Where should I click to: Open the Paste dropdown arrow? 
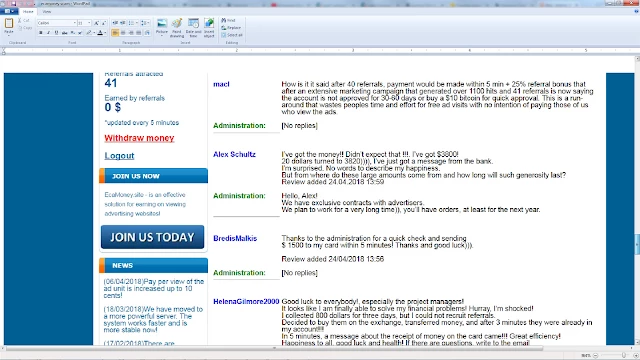(9, 35)
